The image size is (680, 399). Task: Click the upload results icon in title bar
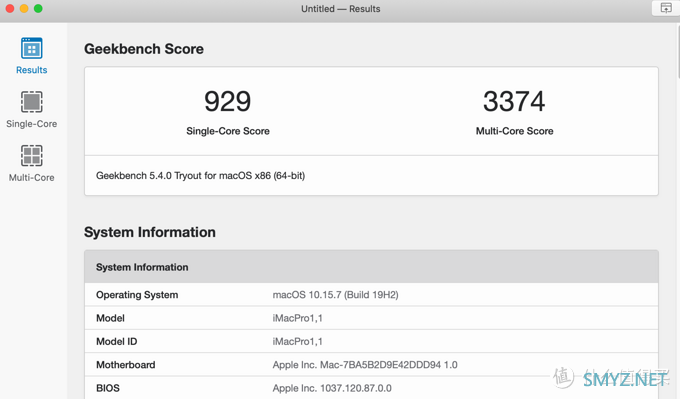point(666,8)
